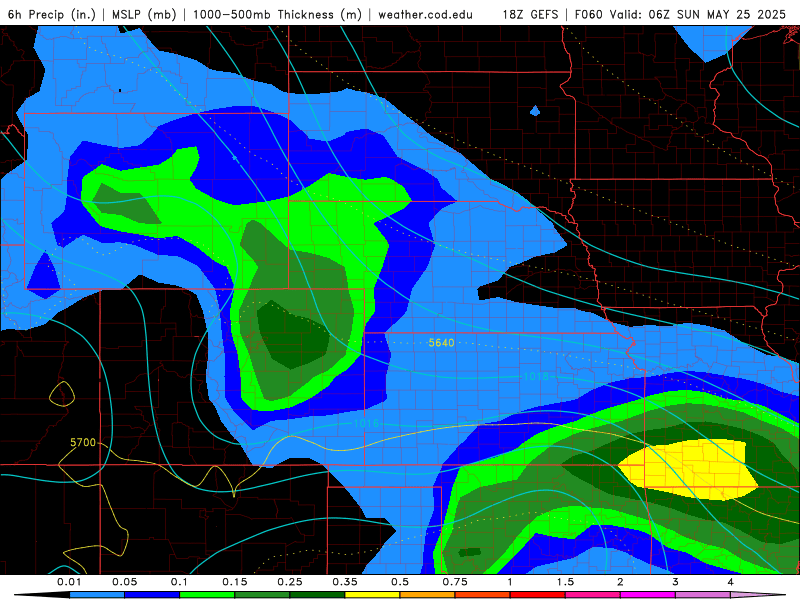
Task: Click the '0.05' colorbar value label
Action: [124, 582]
